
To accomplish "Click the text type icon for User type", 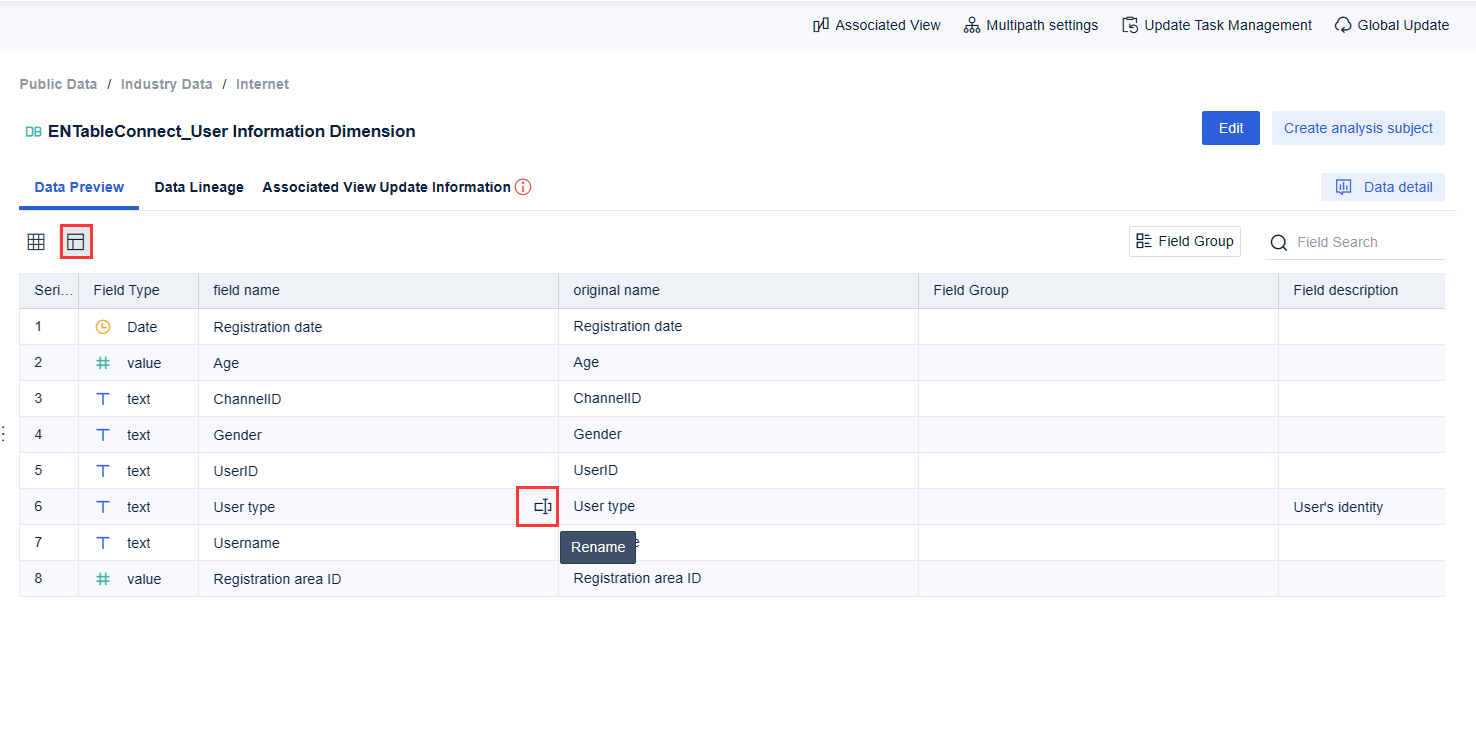I will point(103,507).
